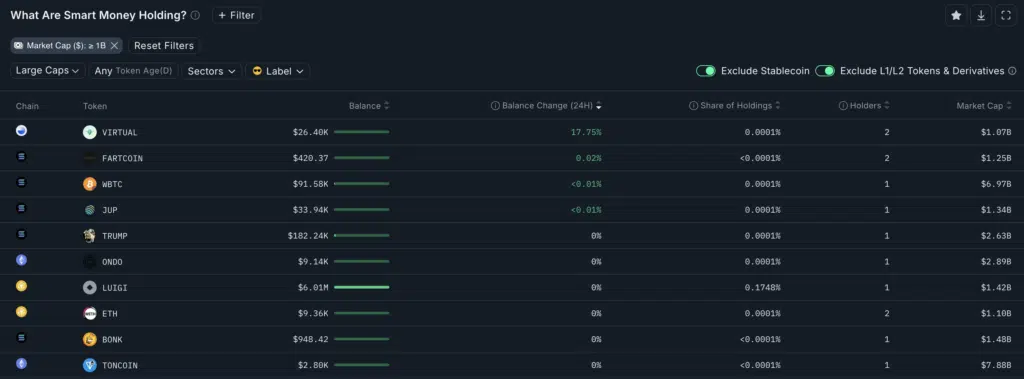The width and height of the screenshot is (1024, 379).
Task: Expand the Sectors dropdown
Action: coord(212,71)
